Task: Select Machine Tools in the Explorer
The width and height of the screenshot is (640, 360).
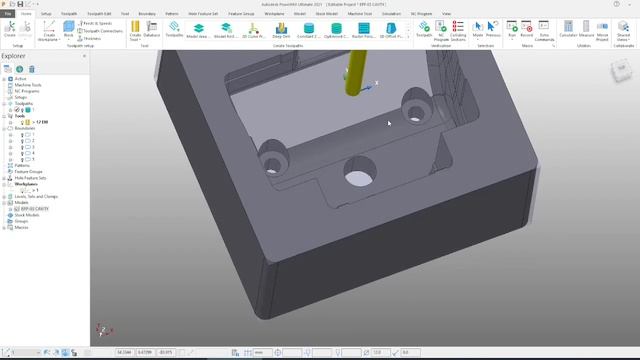Action: pyautogui.click(x=28, y=85)
